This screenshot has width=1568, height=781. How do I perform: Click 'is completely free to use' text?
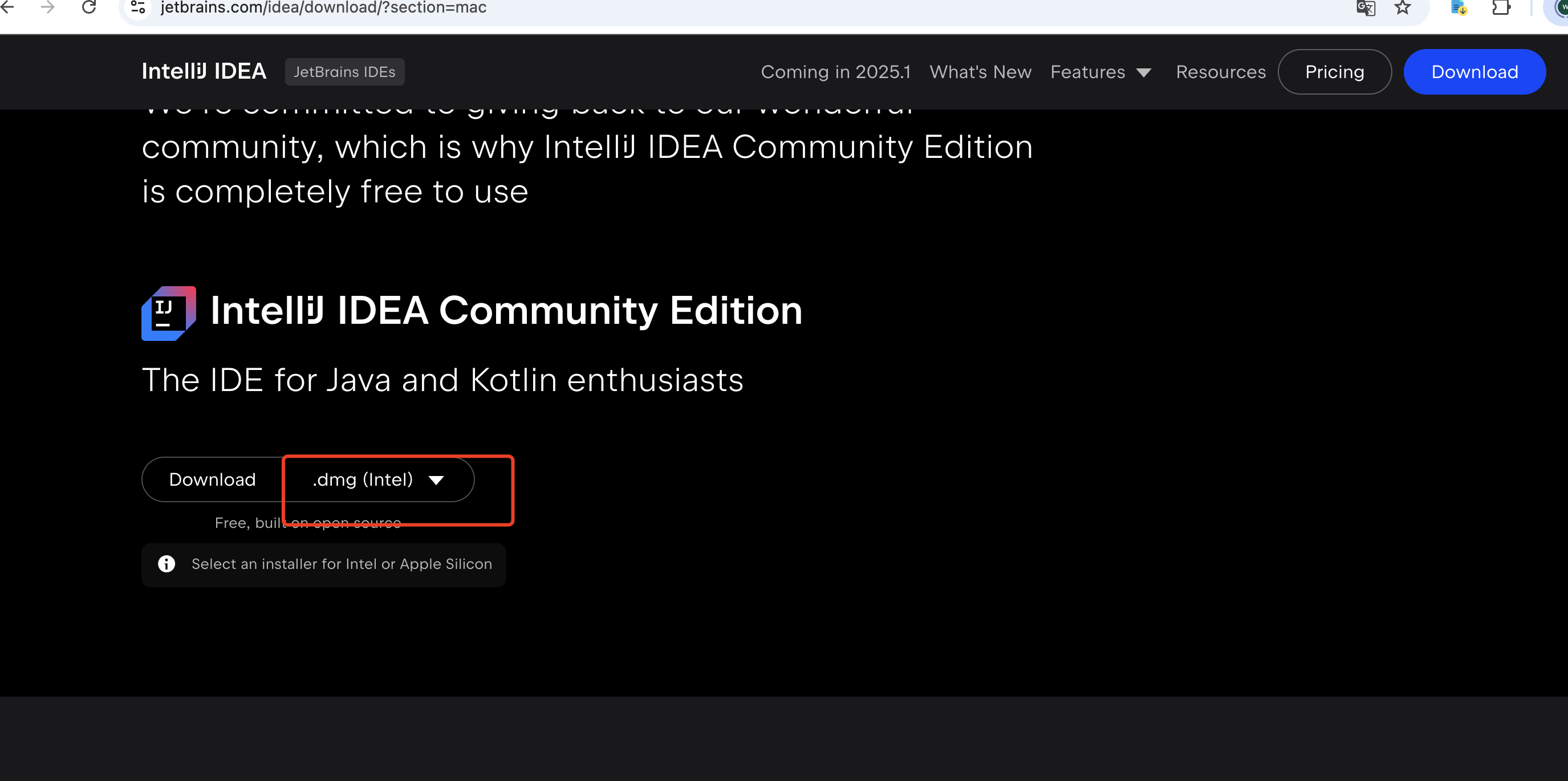coord(335,192)
